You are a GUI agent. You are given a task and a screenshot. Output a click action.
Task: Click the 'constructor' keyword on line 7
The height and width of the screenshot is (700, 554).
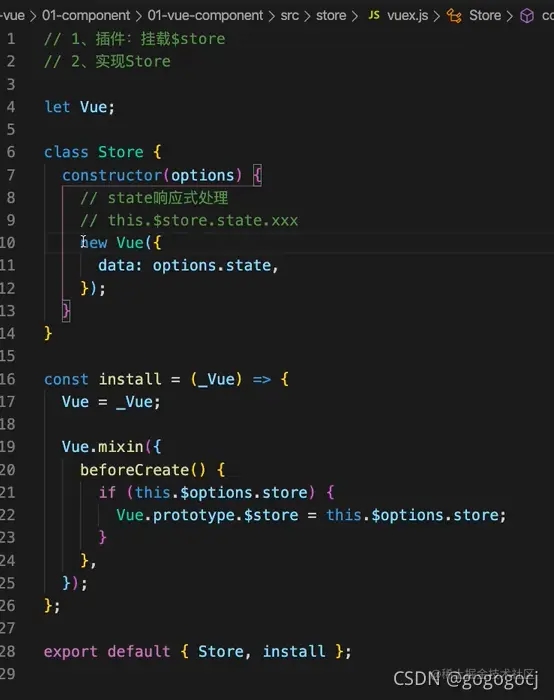coord(112,175)
